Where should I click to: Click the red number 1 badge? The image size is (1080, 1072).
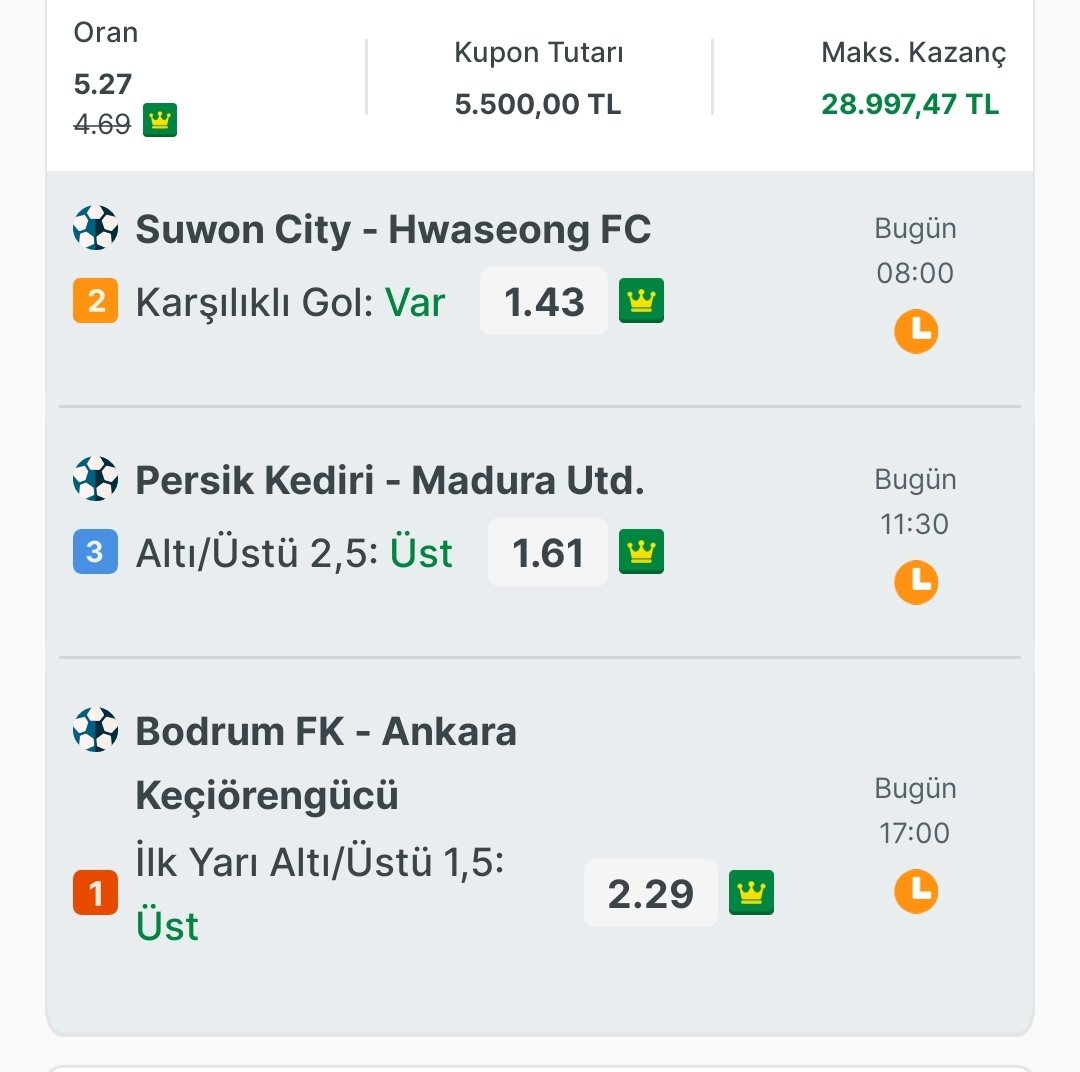(95, 893)
